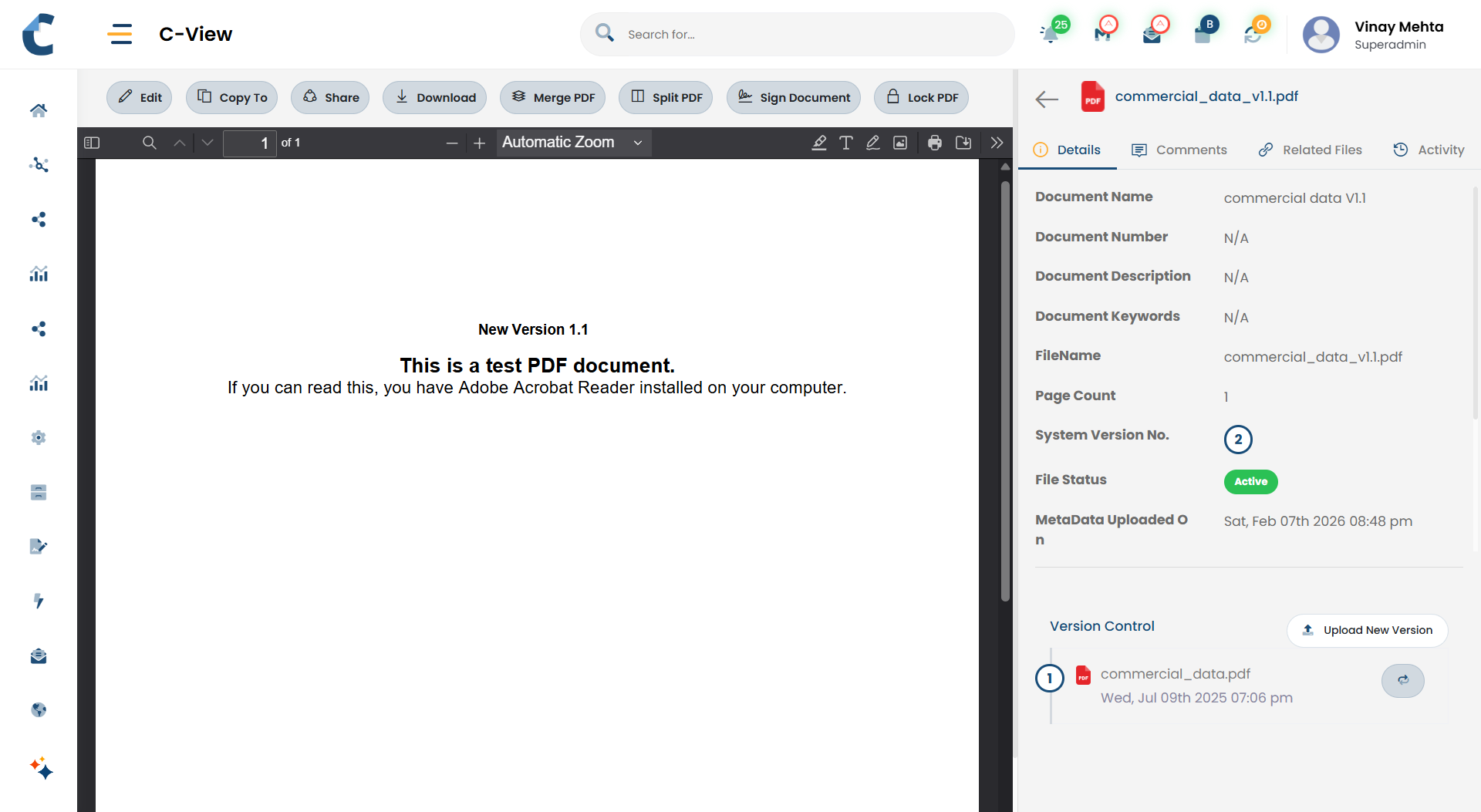This screenshot has width=1481, height=812.
Task: Switch to the Comments tab
Action: tap(1179, 150)
